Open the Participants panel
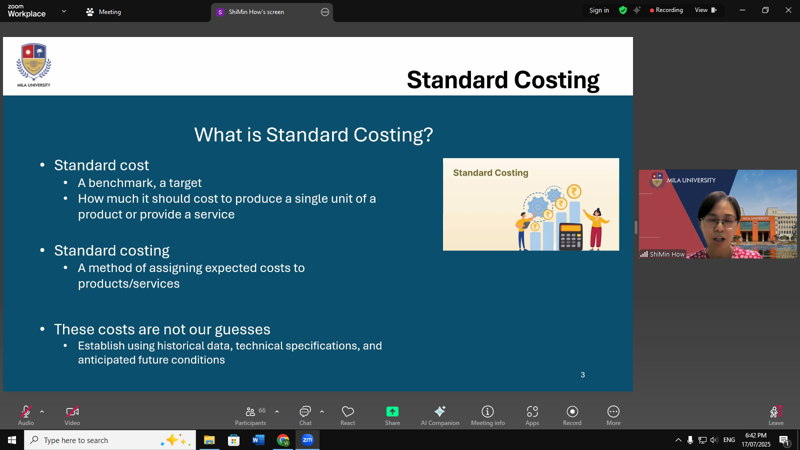 click(x=250, y=412)
